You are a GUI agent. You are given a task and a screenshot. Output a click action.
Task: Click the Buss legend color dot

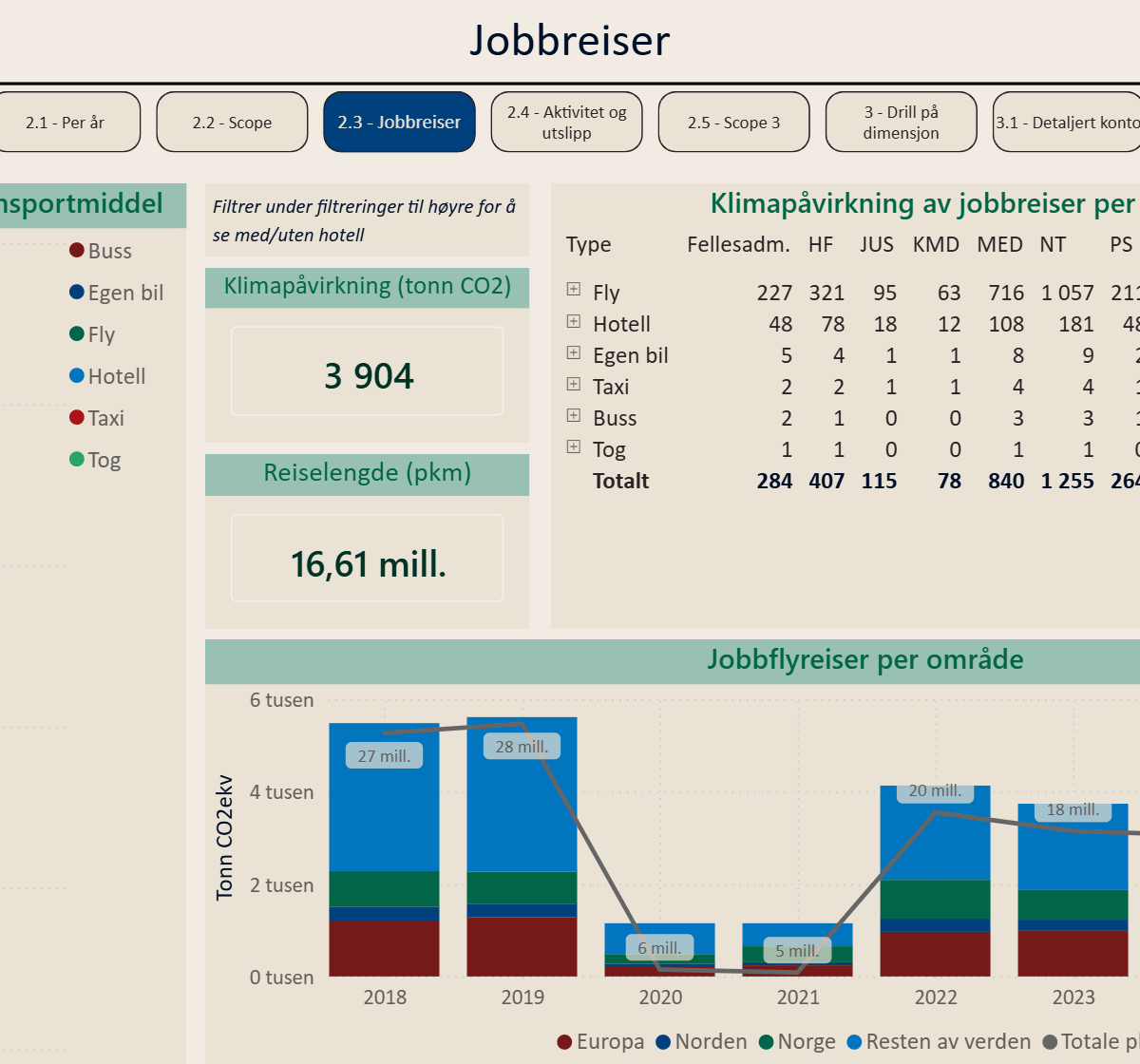click(x=77, y=251)
